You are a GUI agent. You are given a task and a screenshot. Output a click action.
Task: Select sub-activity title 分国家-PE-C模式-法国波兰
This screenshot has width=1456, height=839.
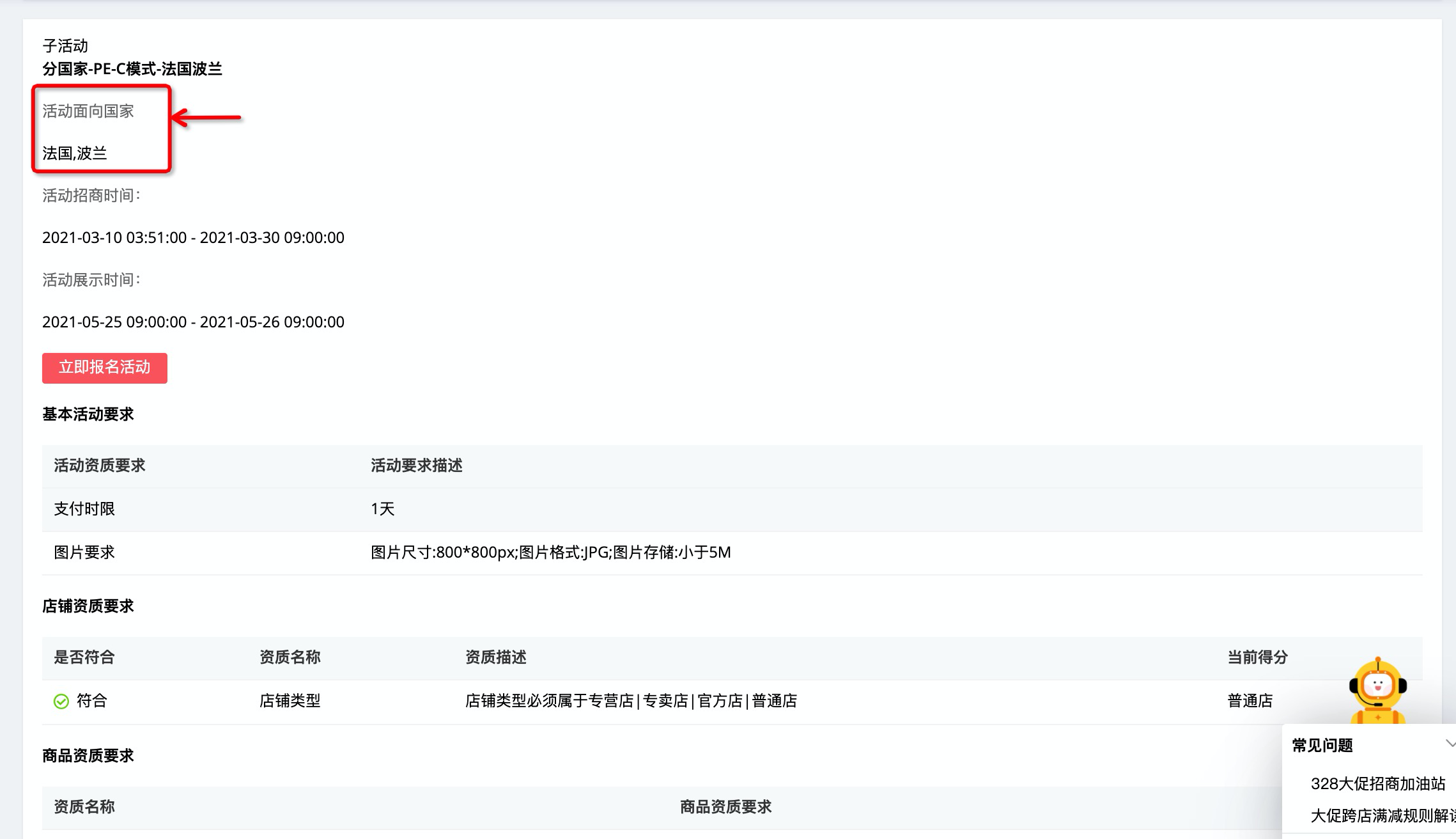(132, 69)
